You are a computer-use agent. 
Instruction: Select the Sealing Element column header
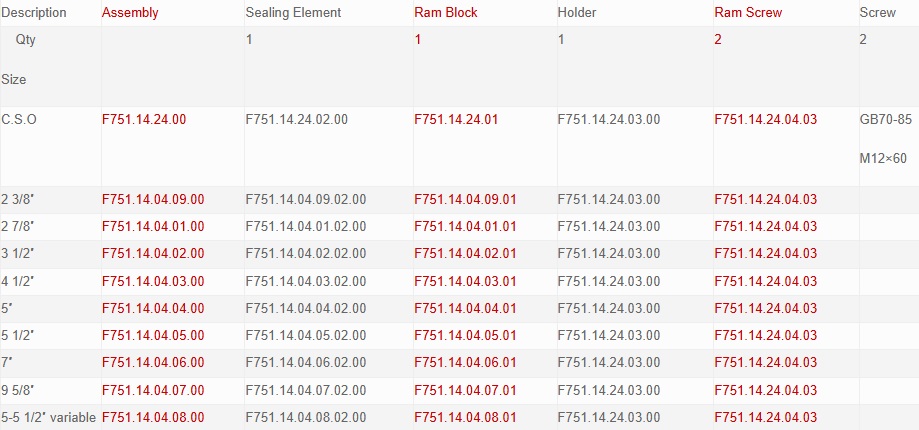pos(293,13)
